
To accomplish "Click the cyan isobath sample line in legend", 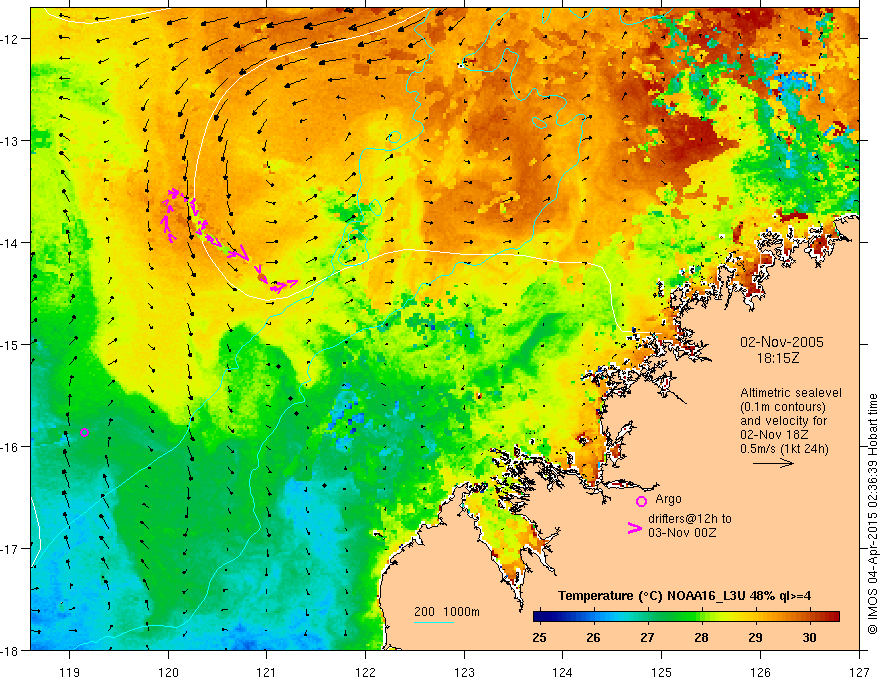I will tap(434, 622).
